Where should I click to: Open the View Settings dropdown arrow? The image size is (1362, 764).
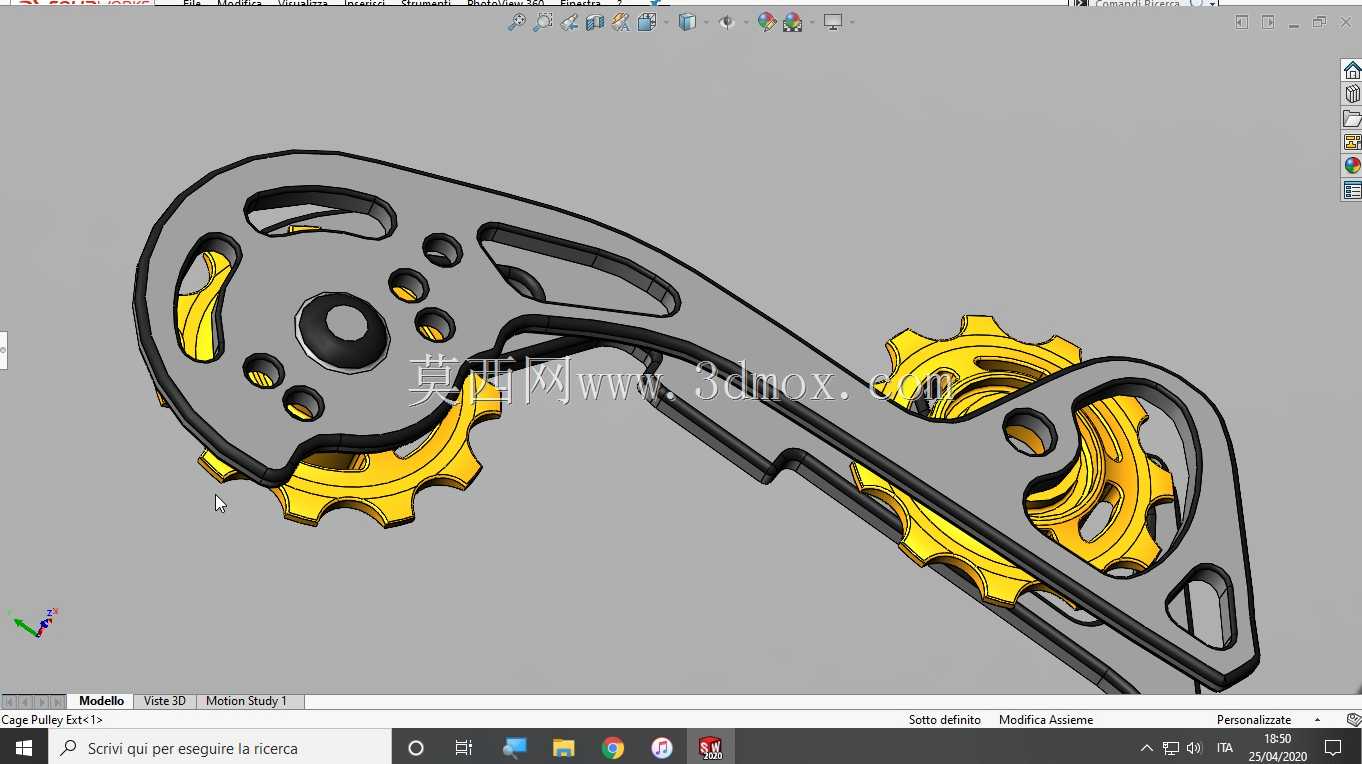point(852,22)
